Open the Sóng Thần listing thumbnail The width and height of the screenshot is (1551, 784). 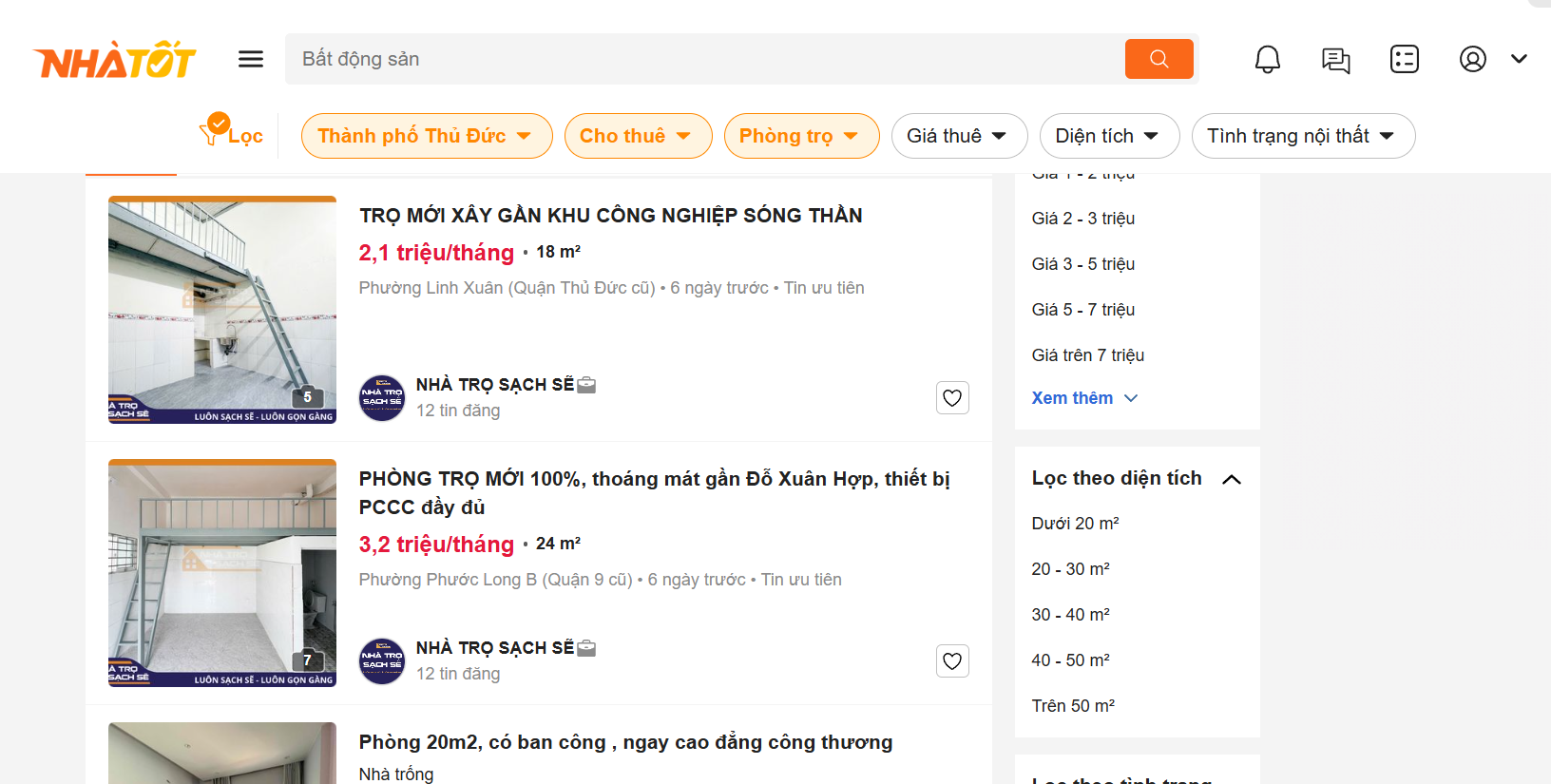[222, 310]
